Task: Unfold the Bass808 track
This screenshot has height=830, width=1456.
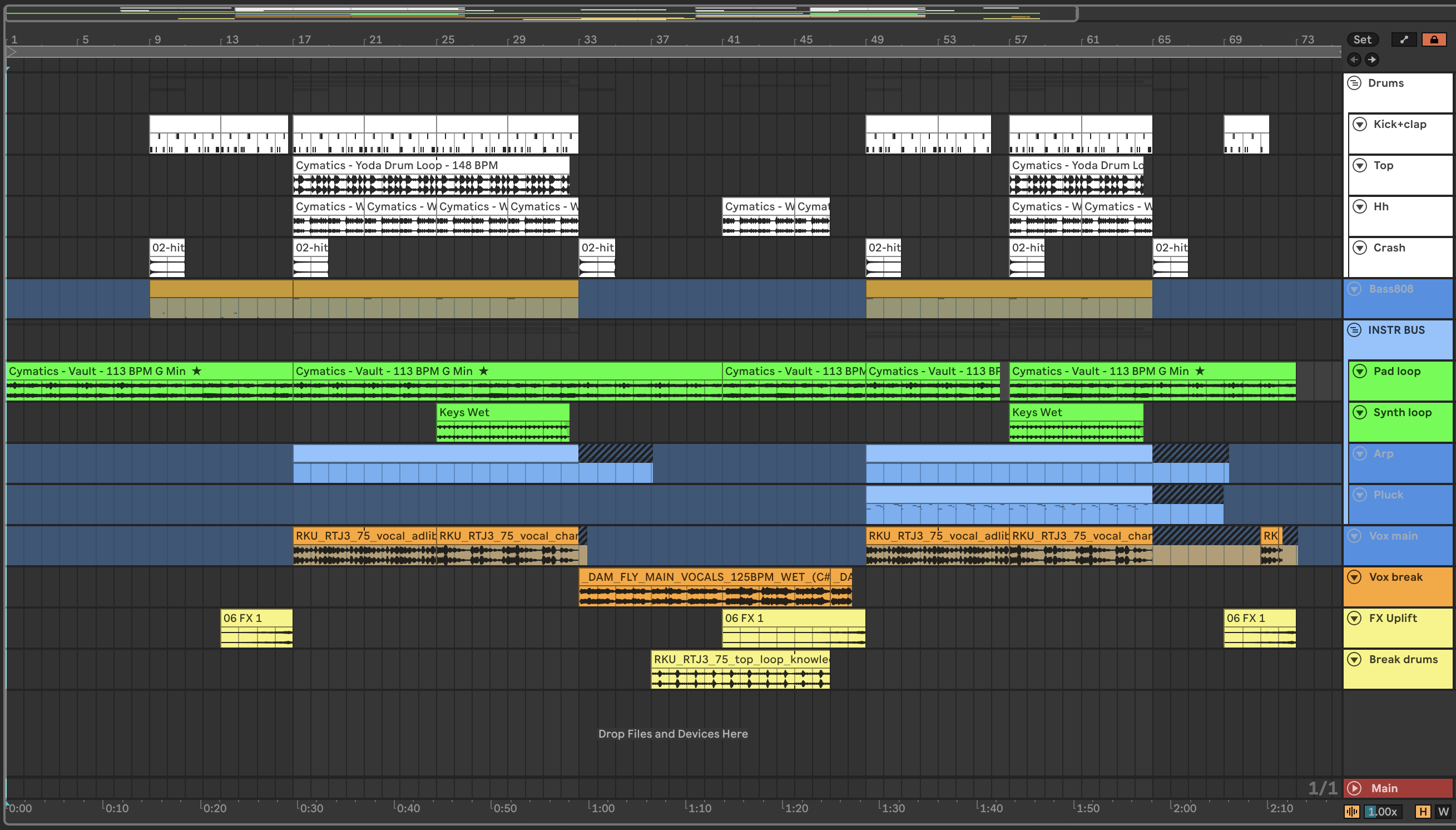Action: 1355,289
